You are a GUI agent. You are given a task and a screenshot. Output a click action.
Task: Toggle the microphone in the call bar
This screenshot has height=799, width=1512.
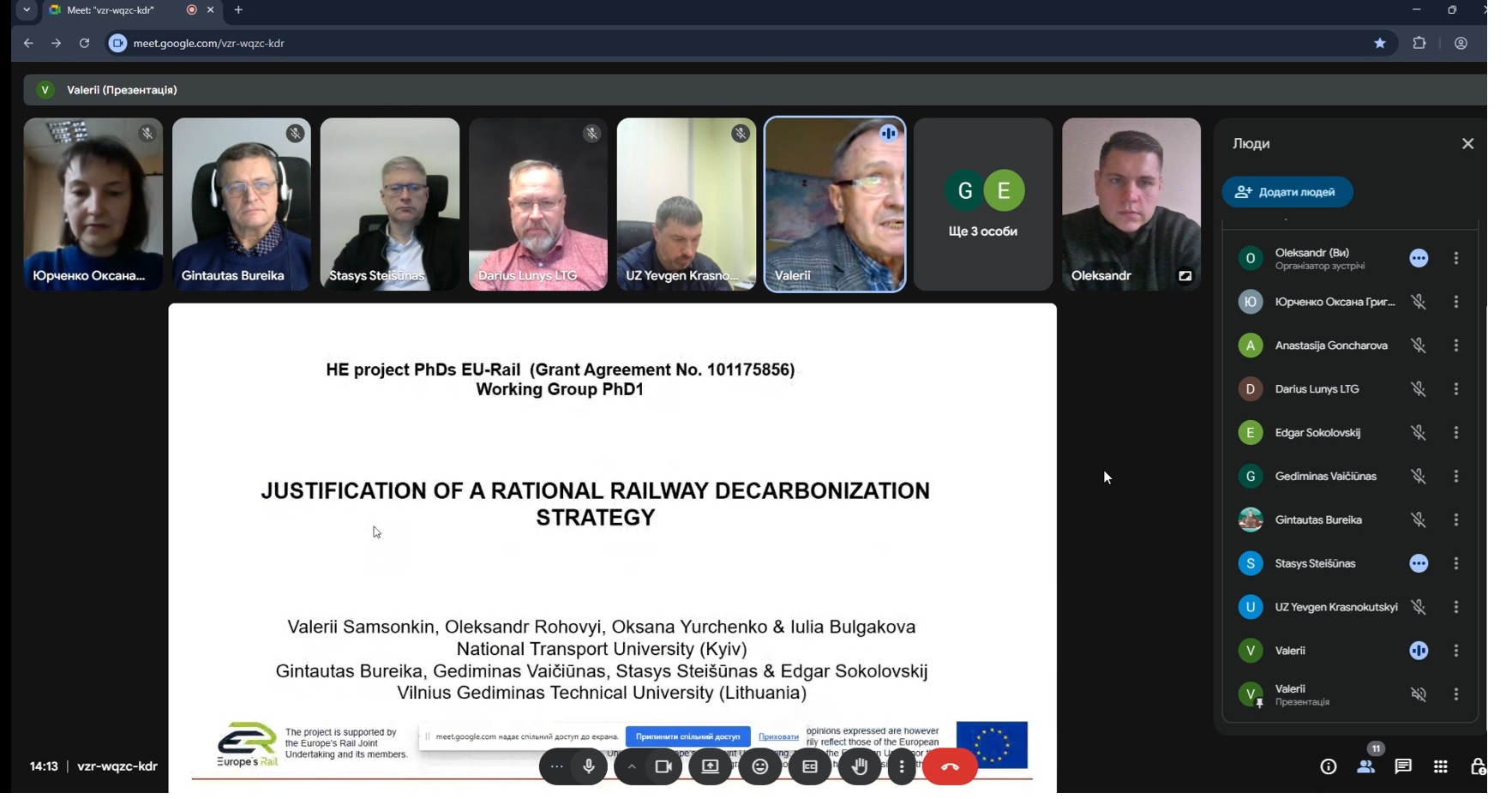(x=589, y=766)
